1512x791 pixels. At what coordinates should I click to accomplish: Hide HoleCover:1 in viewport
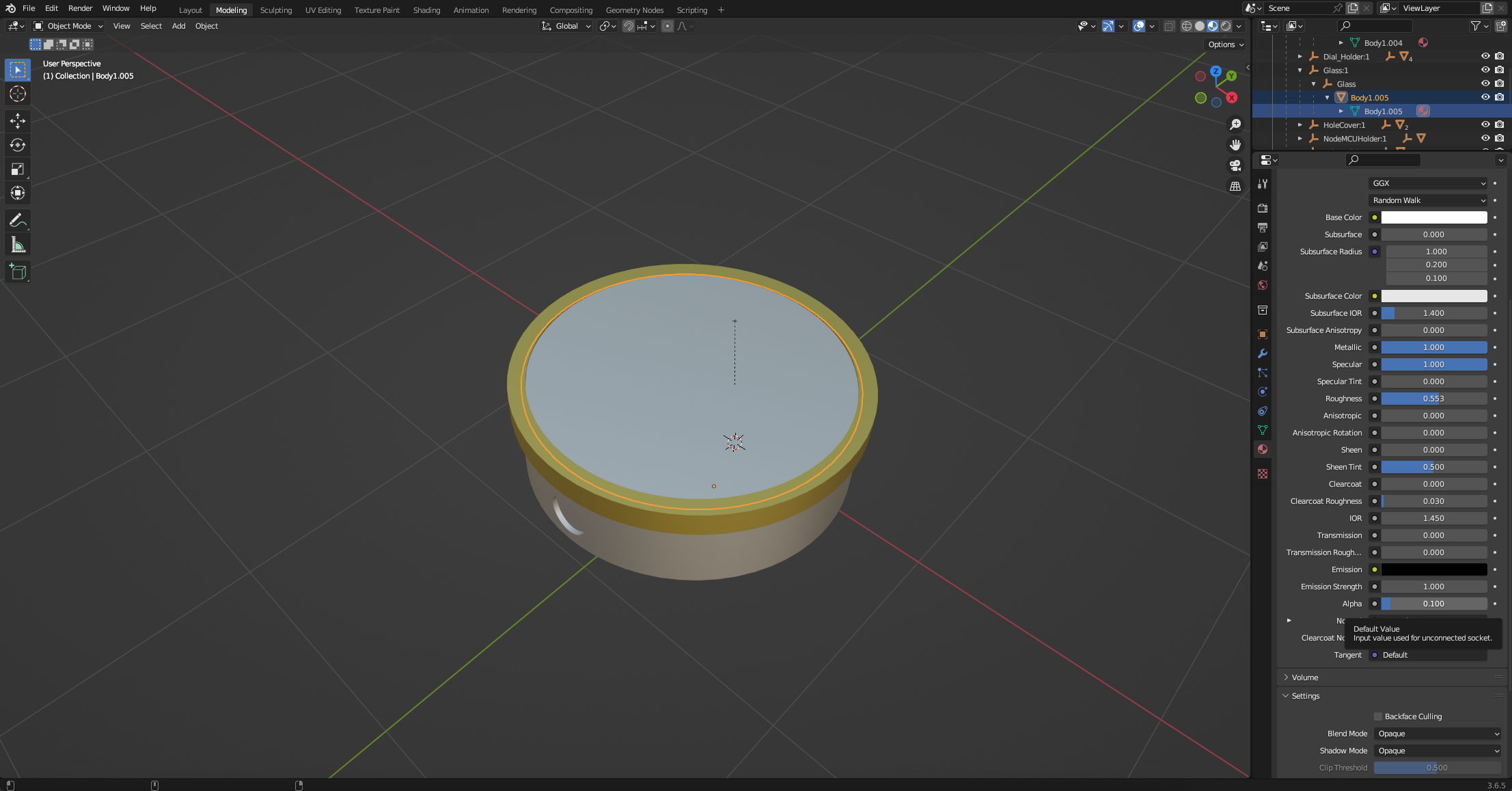point(1485,124)
